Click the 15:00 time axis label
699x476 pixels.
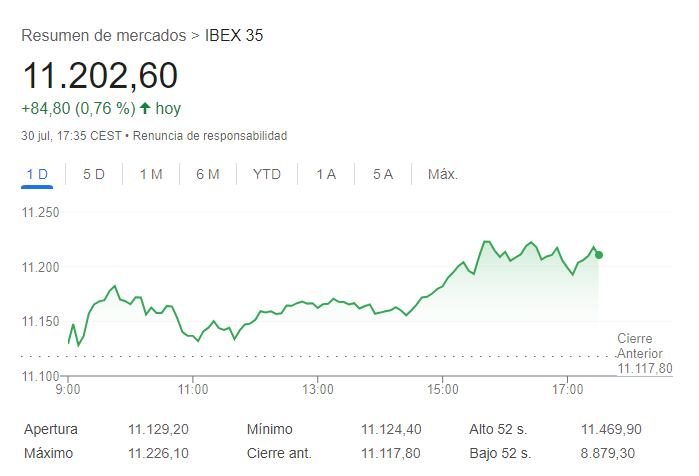pyautogui.click(x=442, y=388)
